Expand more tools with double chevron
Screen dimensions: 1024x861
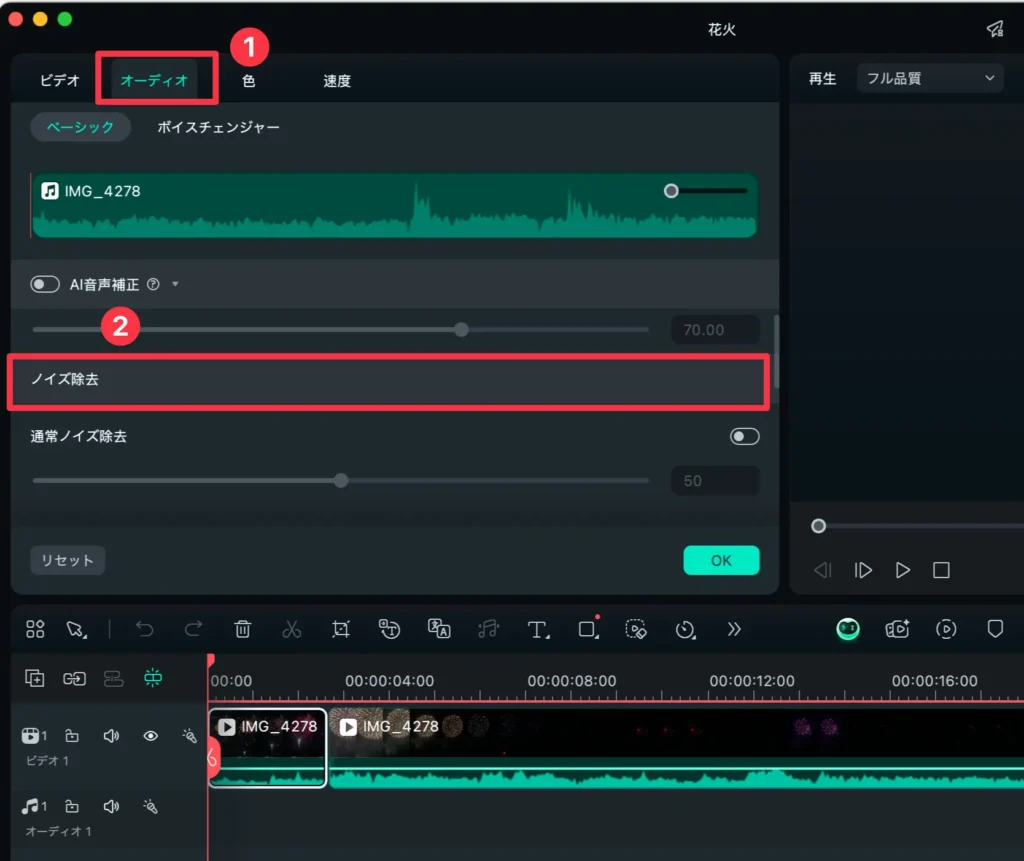click(734, 629)
